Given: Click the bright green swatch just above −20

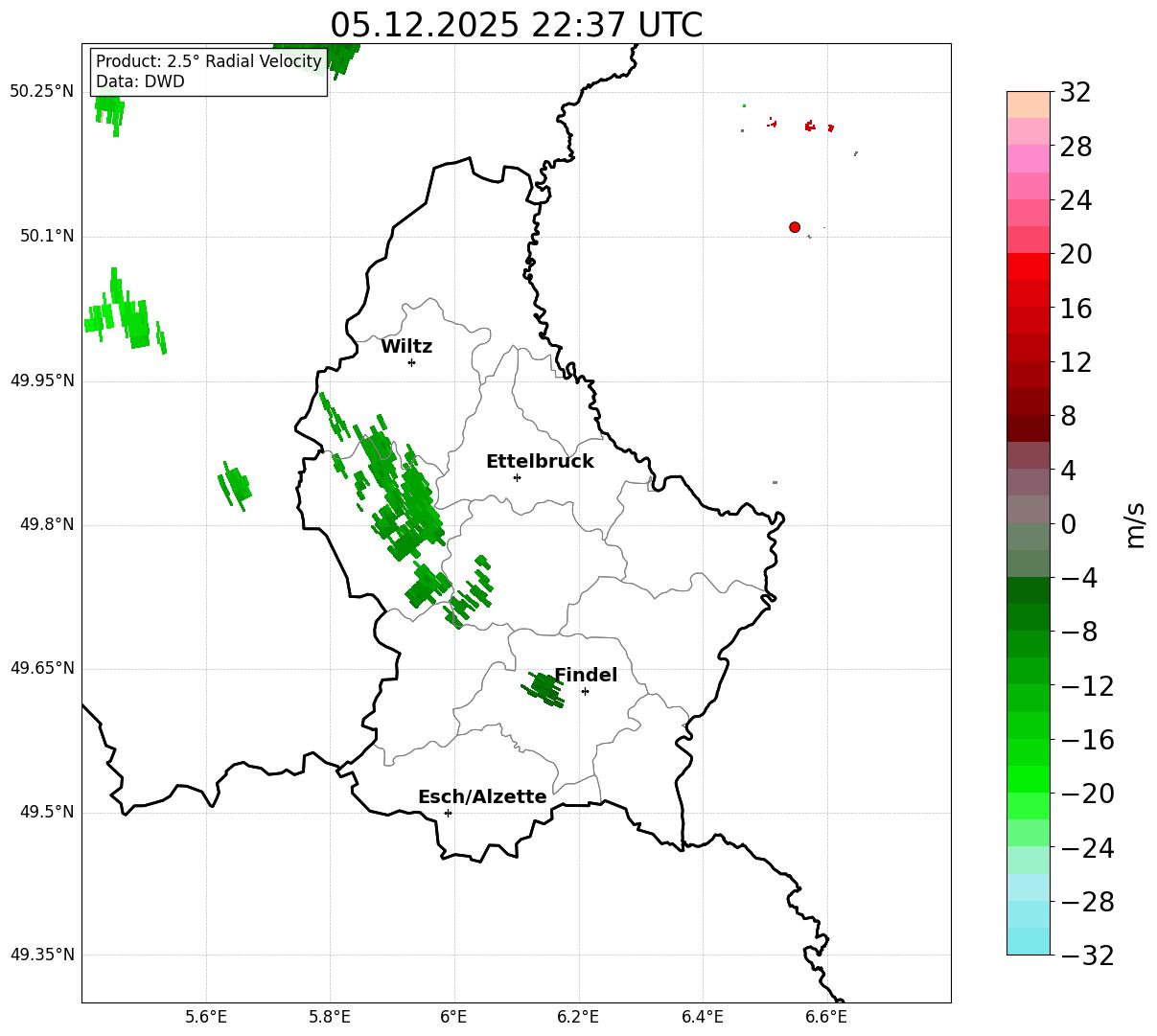Looking at the screenshot, I should 1029,779.
